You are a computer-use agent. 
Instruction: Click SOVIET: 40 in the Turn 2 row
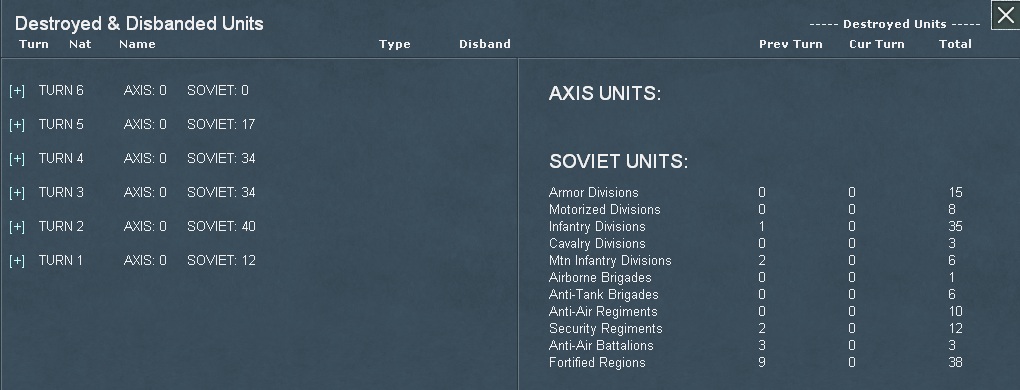coord(221,226)
